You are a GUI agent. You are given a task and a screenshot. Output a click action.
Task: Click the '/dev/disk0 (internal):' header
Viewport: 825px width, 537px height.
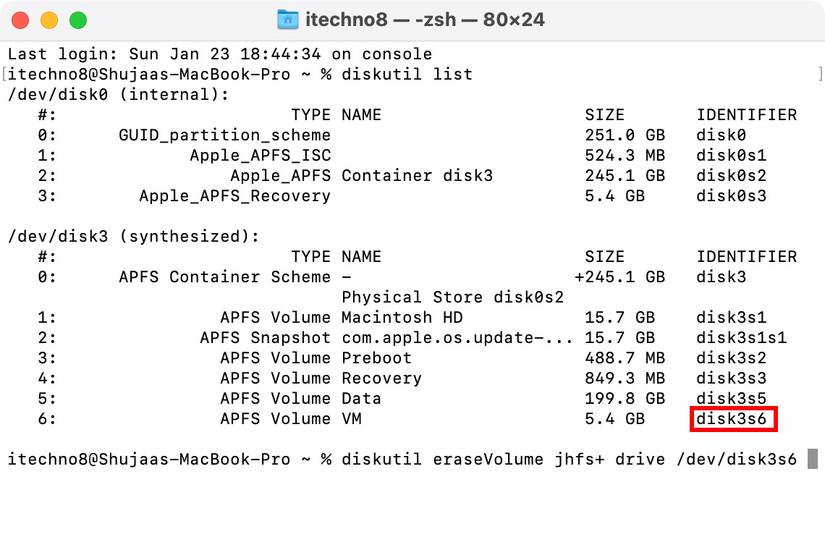click(118, 95)
